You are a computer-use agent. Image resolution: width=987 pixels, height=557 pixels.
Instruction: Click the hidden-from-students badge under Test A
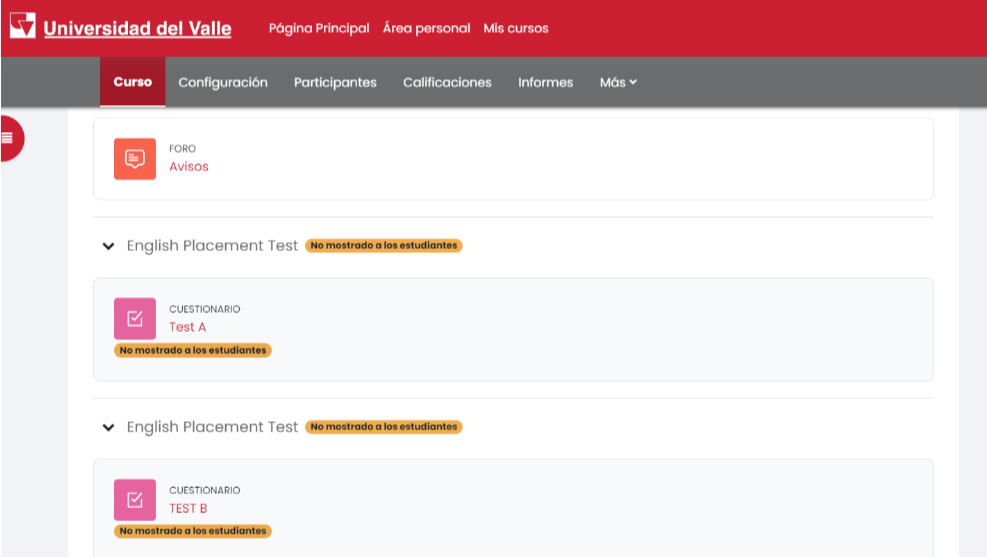point(193,351)
